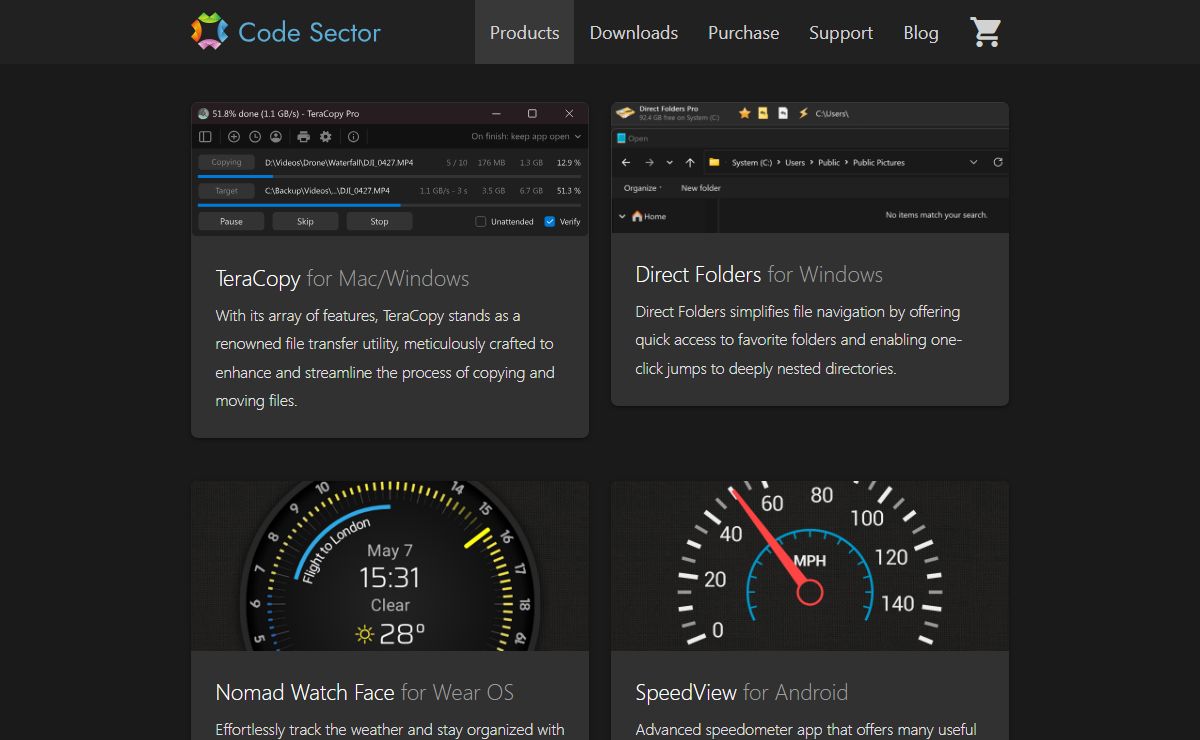This screenshot has width=1200, height=740.
Task: Click New folder in Direct Folders preview
Action: 701,188
